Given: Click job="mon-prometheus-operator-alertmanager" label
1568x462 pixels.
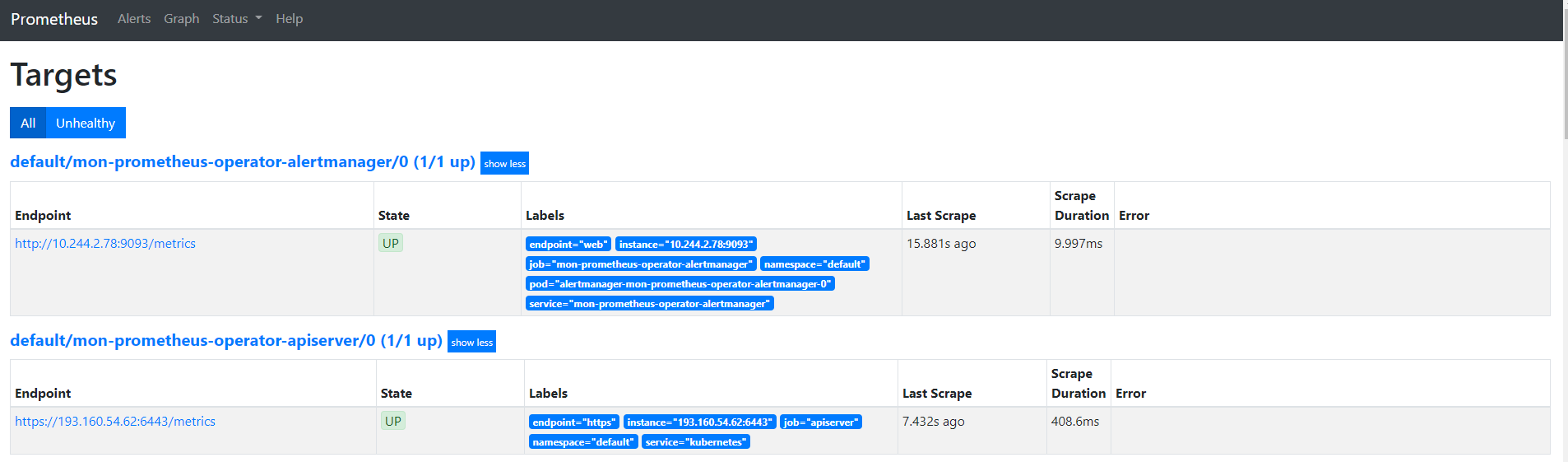Looking at the screenshot, I should [x=641, y=264].
